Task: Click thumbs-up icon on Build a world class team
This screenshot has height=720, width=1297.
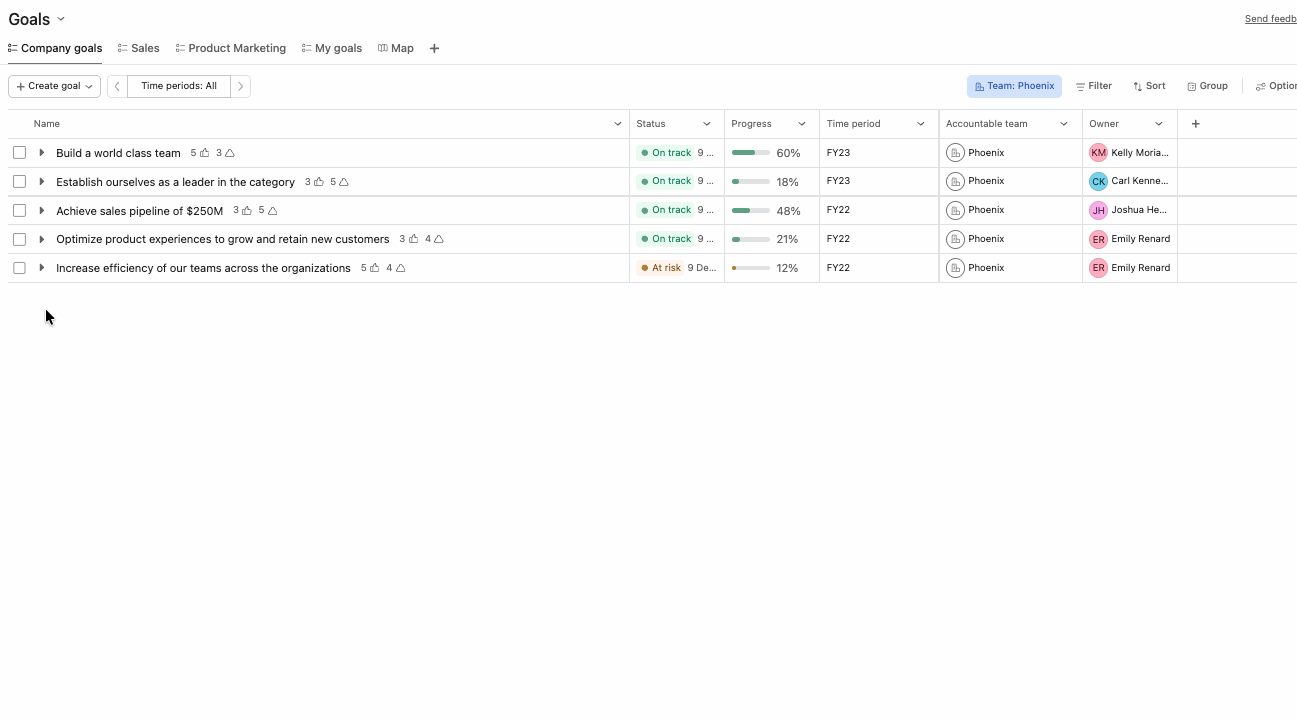Action: (x=205, y=153)
